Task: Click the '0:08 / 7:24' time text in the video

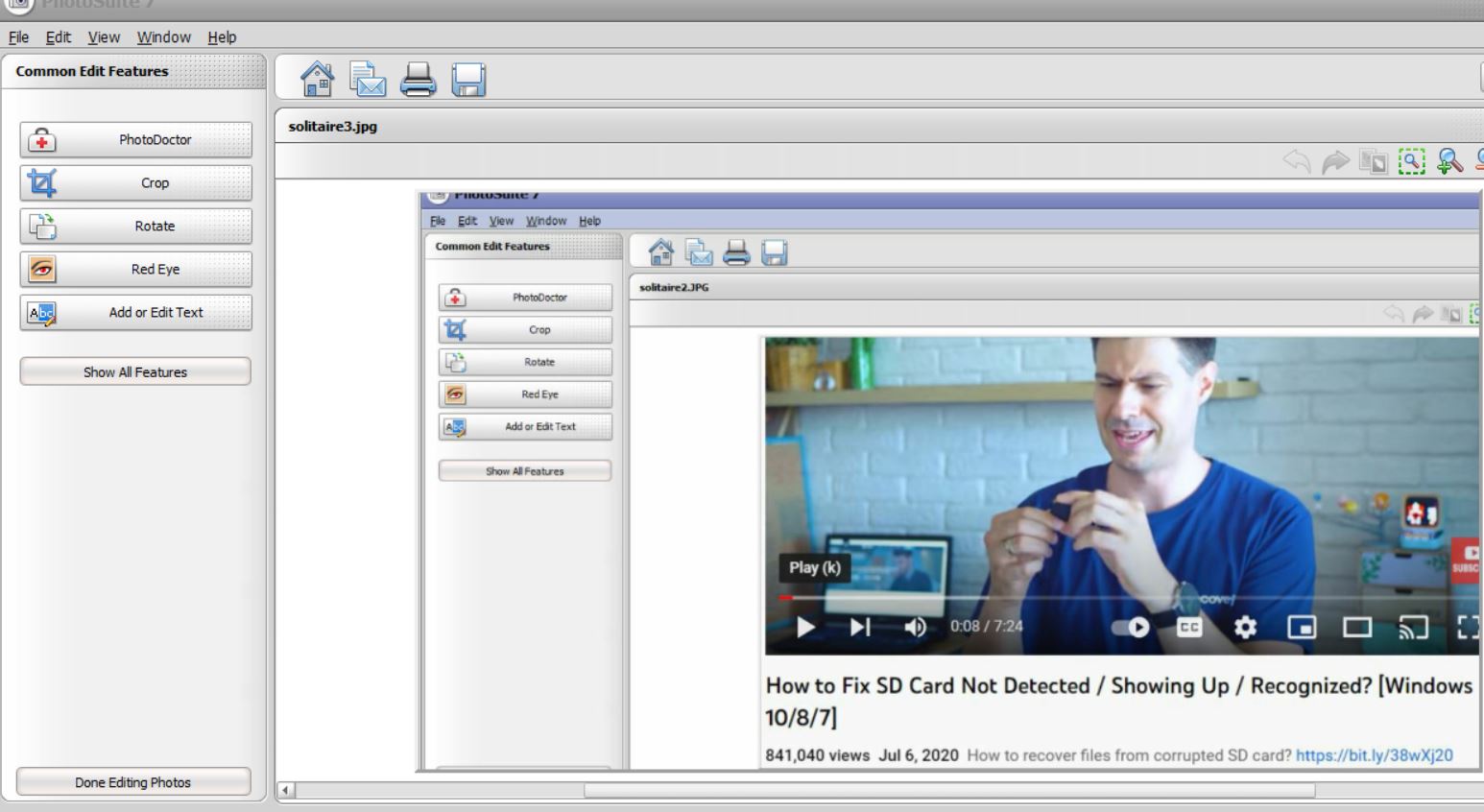Action: click(x=987, y=627)
